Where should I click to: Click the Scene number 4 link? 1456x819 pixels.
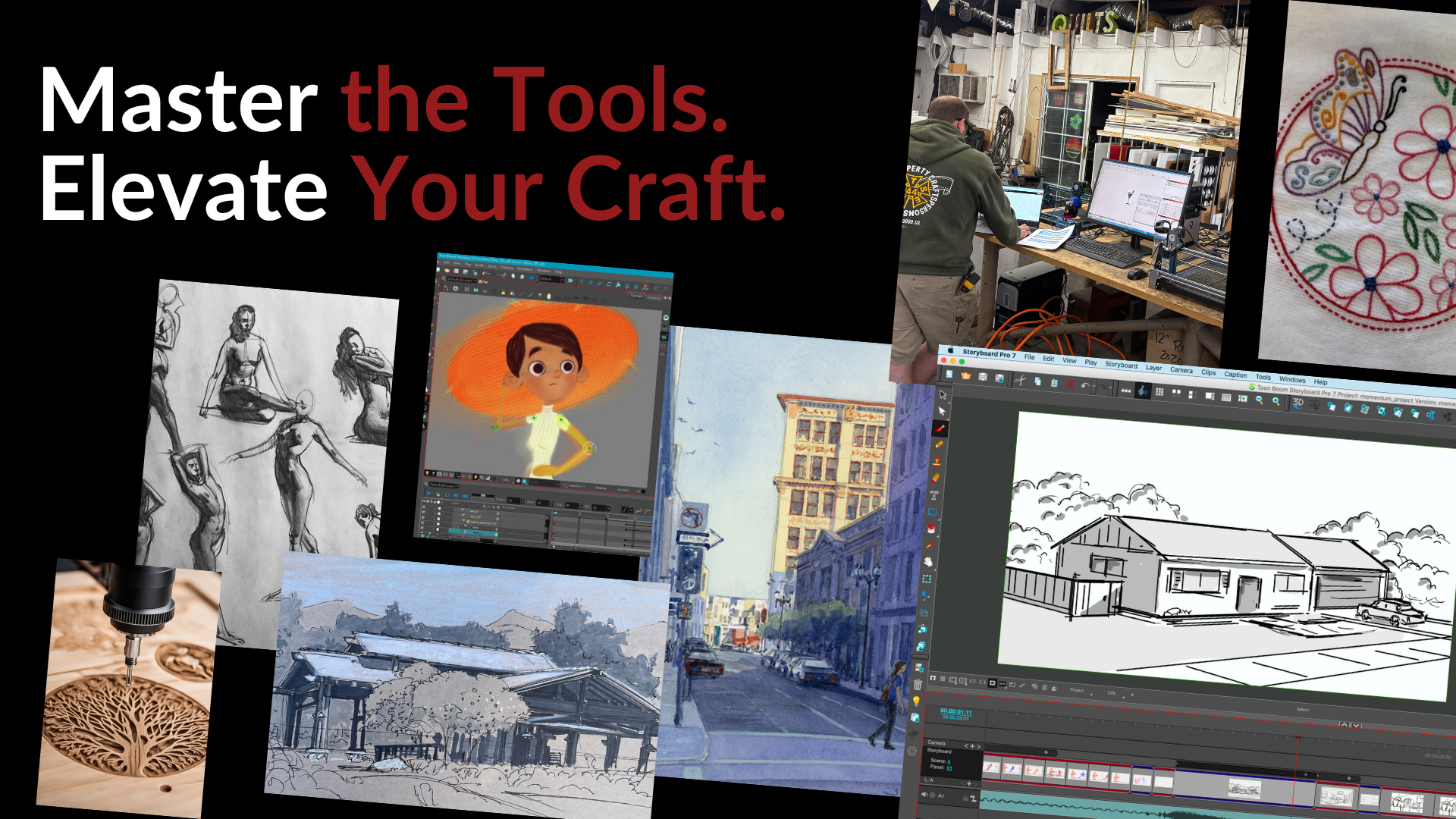pos(949,761)
